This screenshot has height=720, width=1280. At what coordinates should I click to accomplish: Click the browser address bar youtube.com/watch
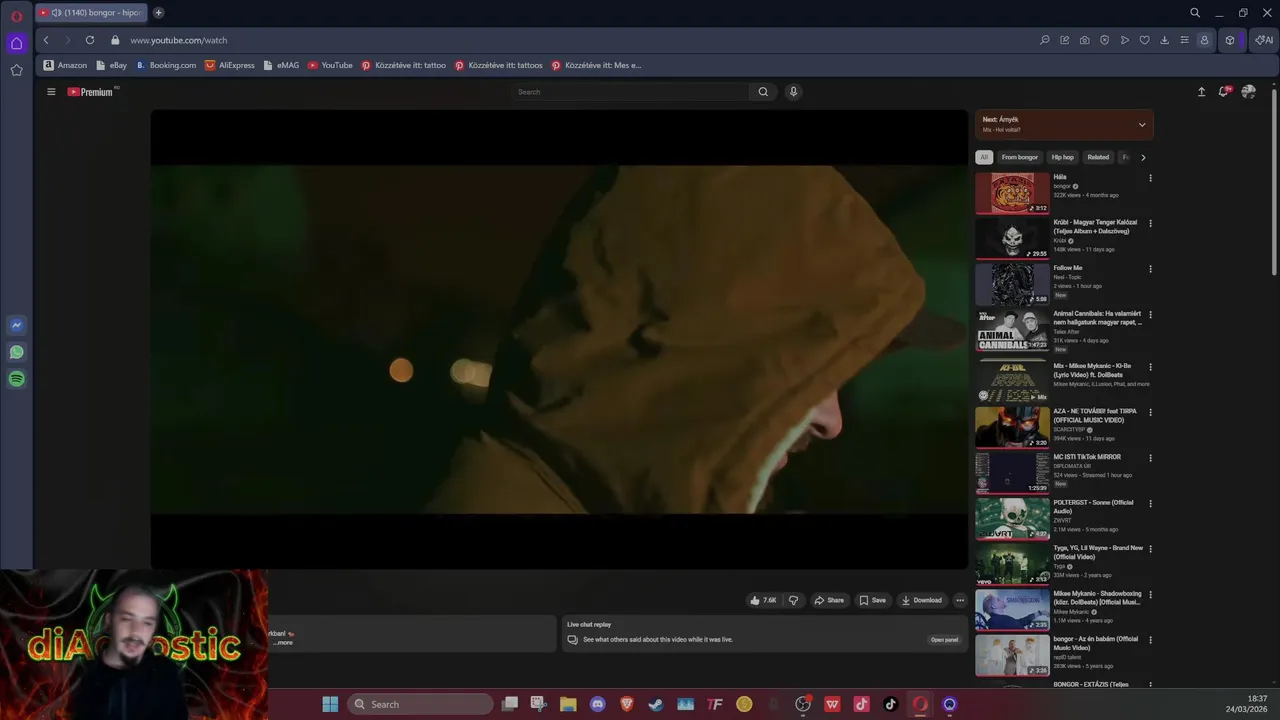click(x=178, y=40)
